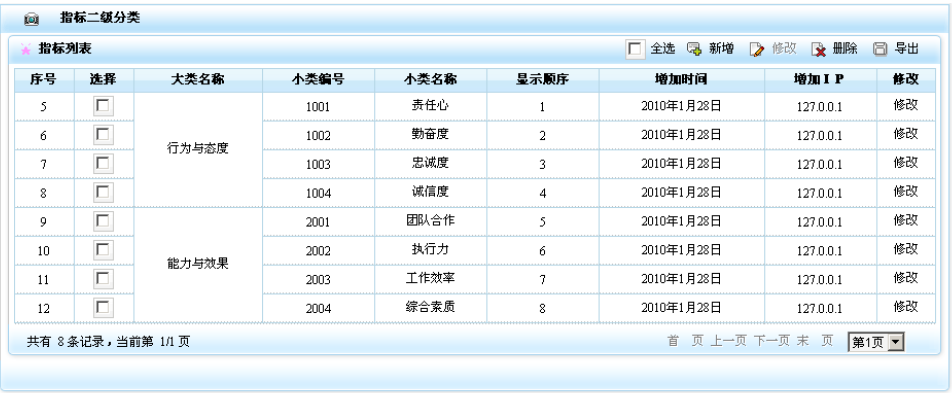Click the 小类名称 column header
This screenshot has width=952, height=393.
(x=430, y=80)
